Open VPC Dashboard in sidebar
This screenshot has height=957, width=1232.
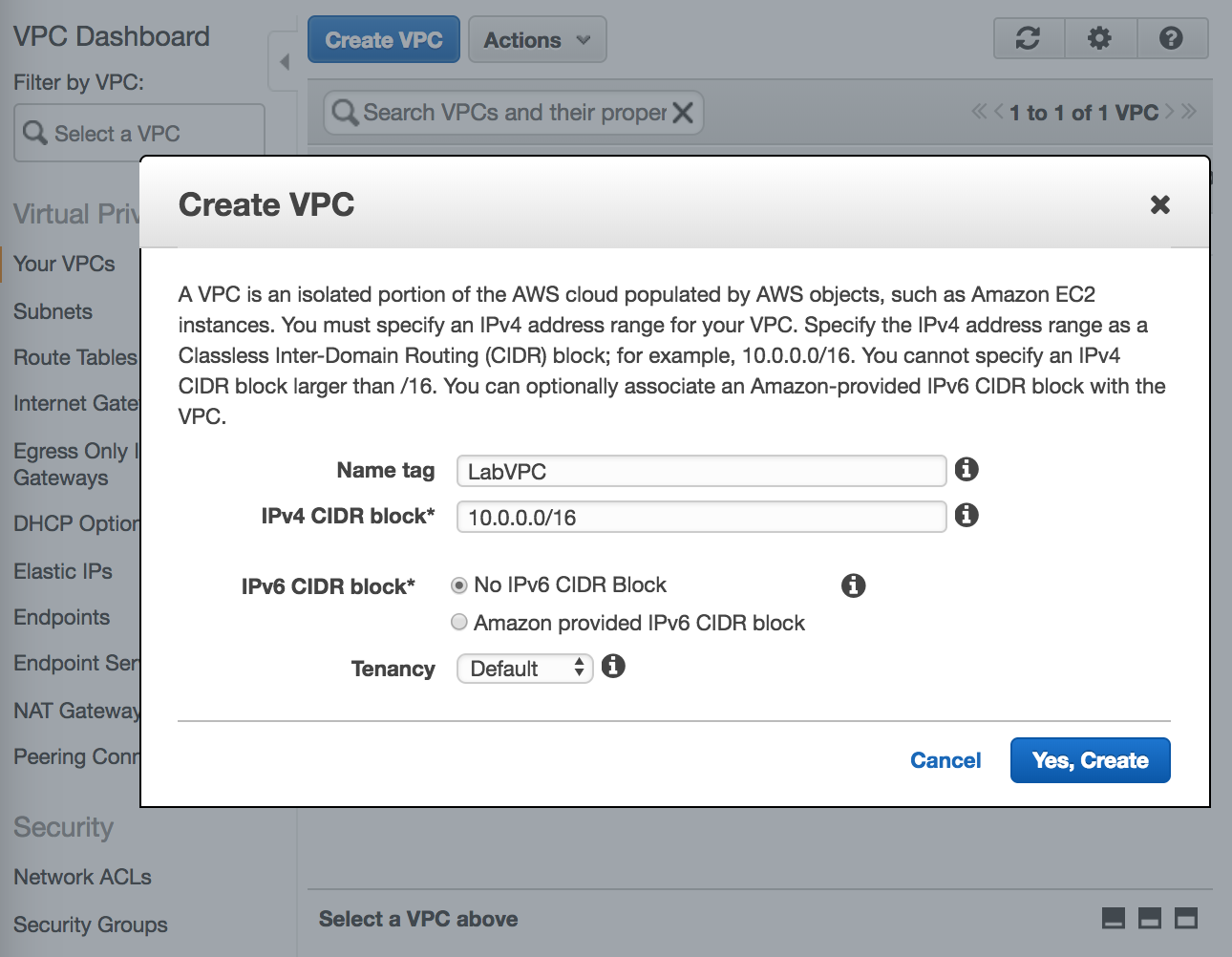pos(112,36)
